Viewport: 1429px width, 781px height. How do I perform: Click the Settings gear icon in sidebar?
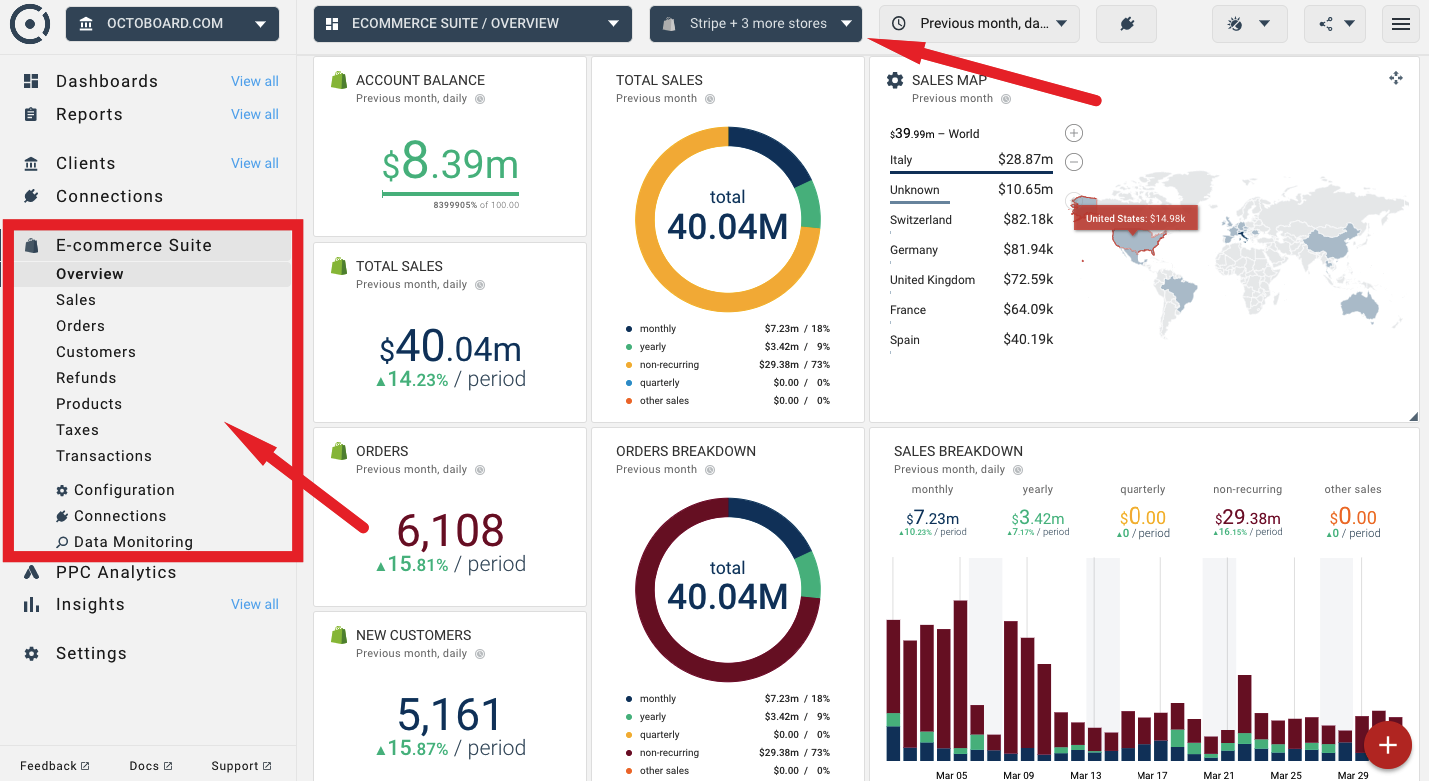[31, 653]
